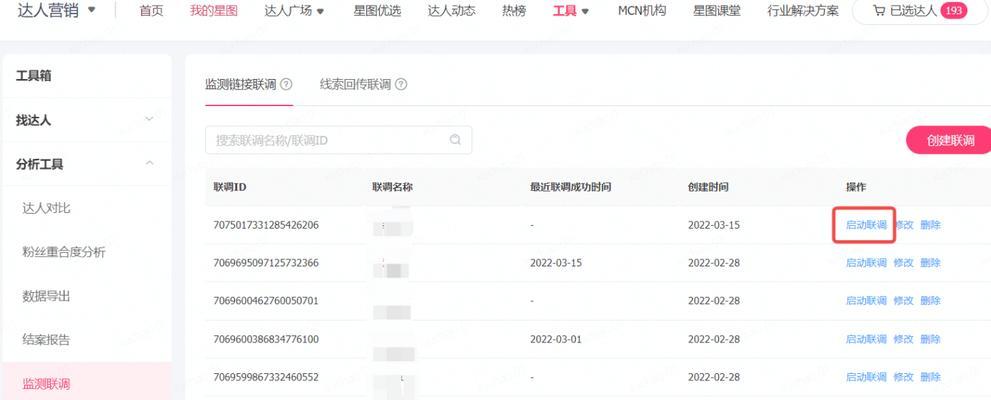The width and height of the screenshot is (991, 400).
Task: Click the 联调名称 column header
Action: [392, 187]
